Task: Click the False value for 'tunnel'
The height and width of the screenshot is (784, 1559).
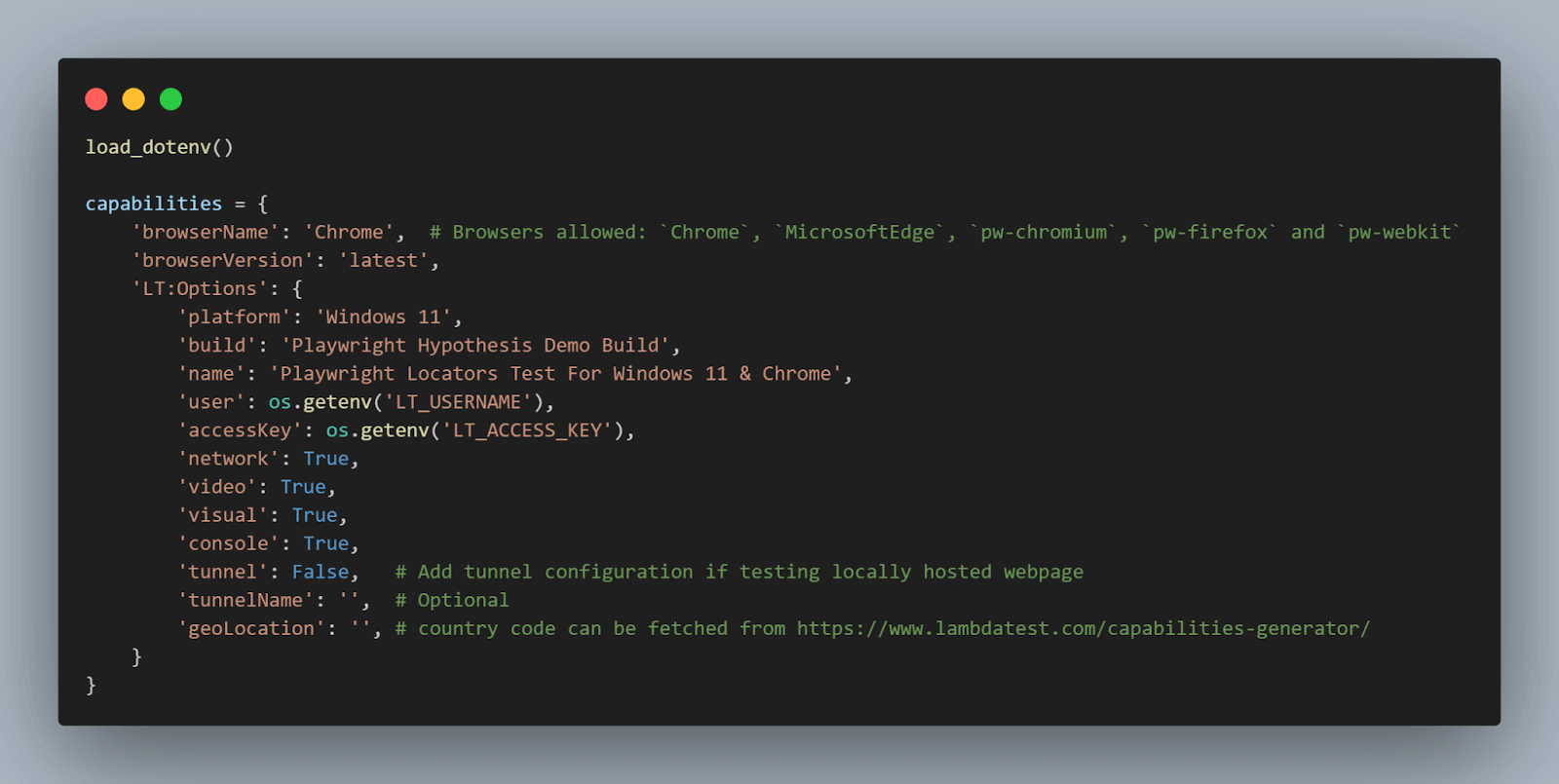Action: 320,572
